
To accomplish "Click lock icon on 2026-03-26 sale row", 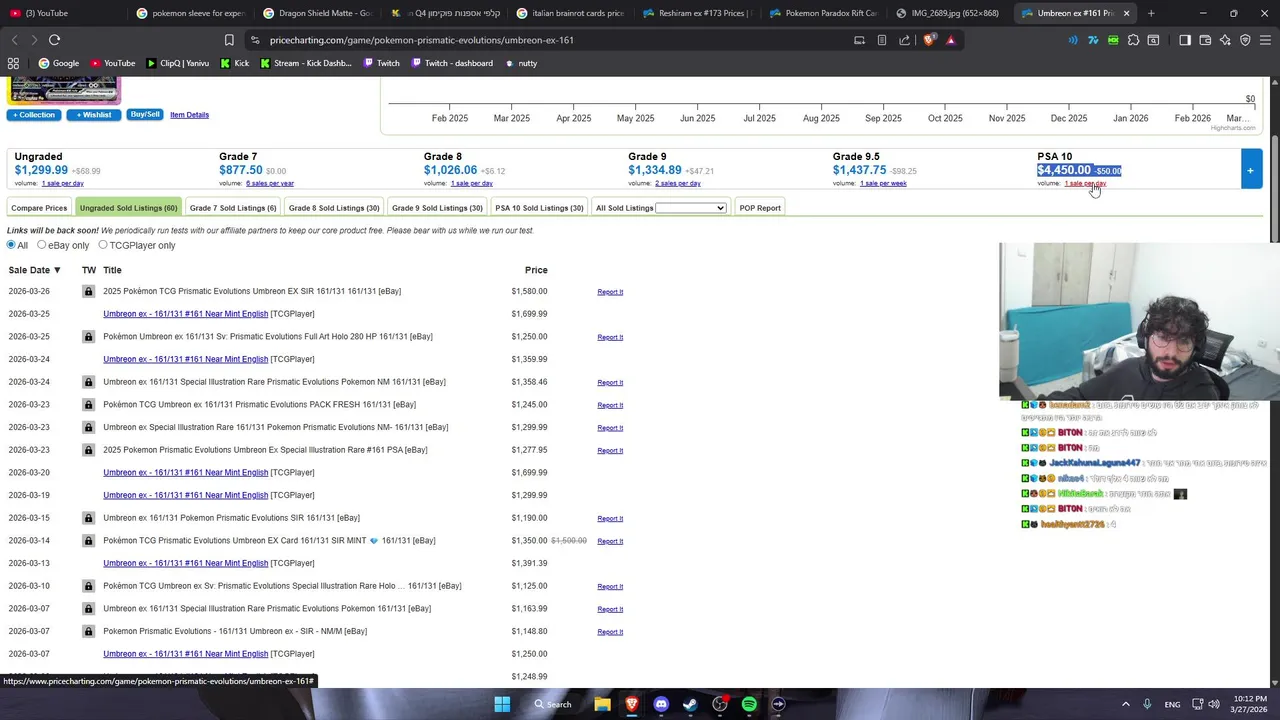I will coord(88,291).
